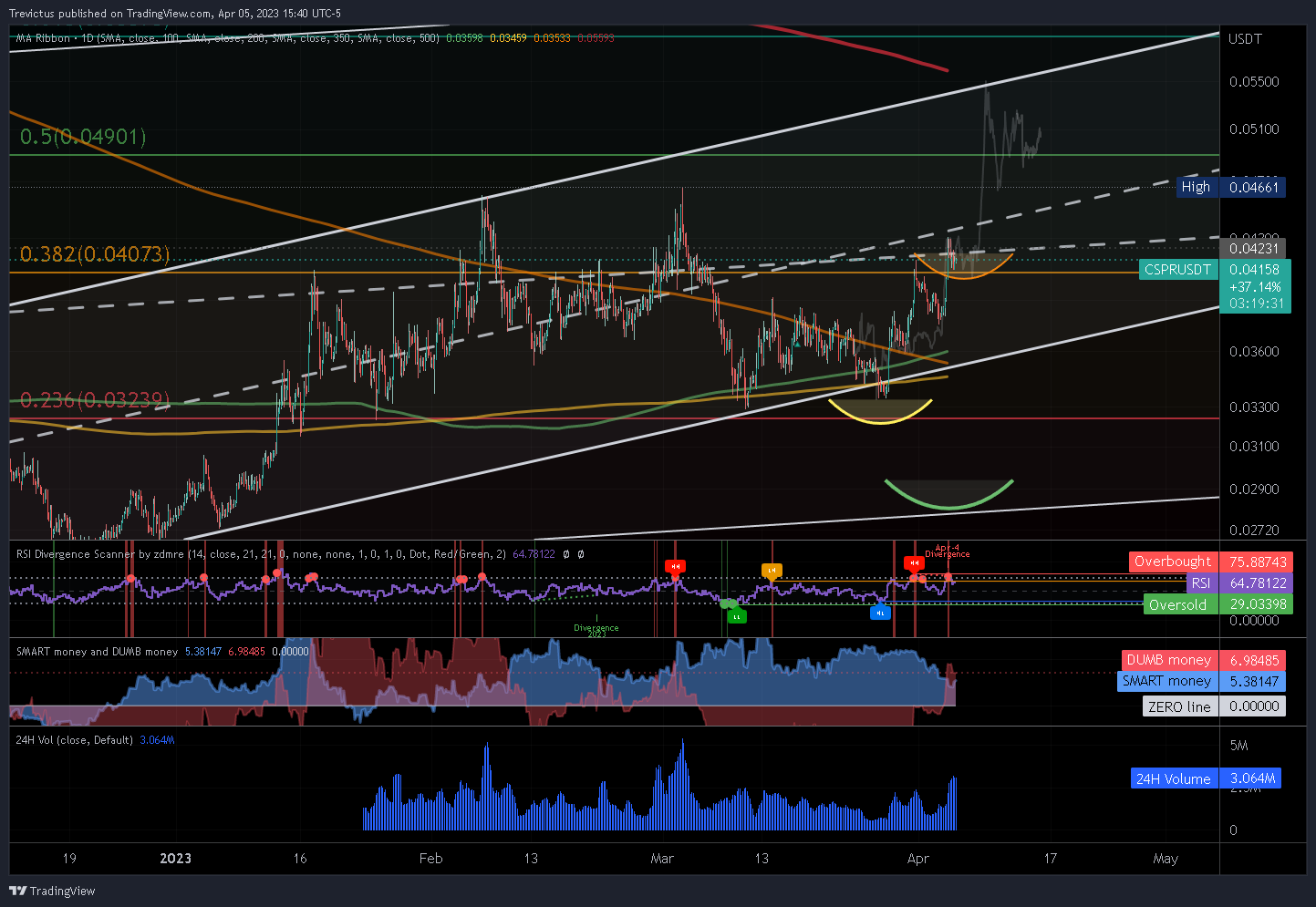Click the 0.04158 current price value
This screenshot has height=907, width=1316.
pyautogui.click(x=1254, y=270)
